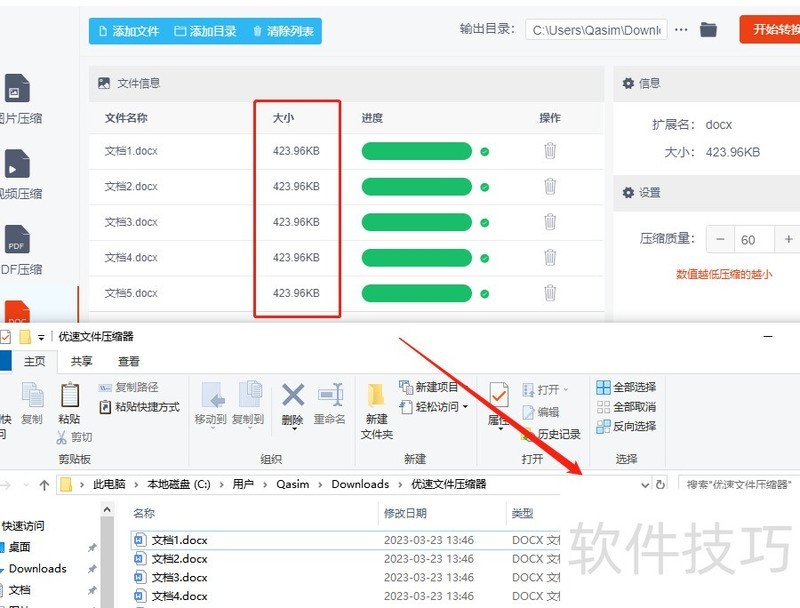Click the 清除列表 button
Screen dimensions: 800x608
point(283,32)
